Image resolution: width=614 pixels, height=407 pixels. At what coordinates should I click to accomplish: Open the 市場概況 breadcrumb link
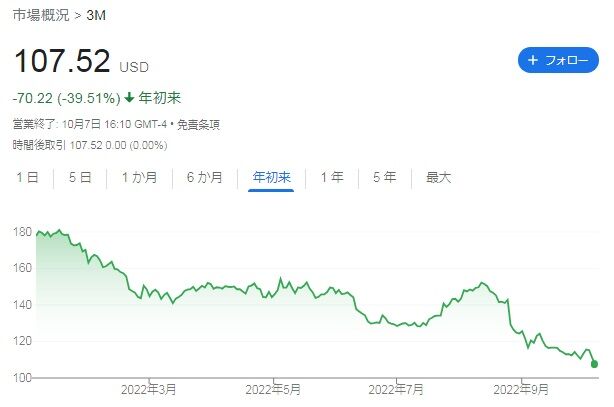coord(39,16)
